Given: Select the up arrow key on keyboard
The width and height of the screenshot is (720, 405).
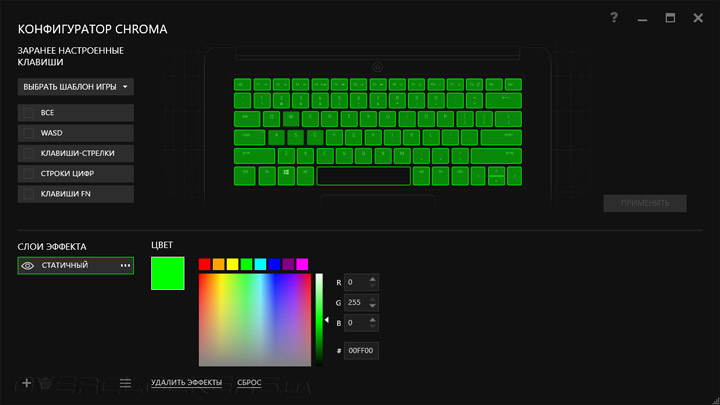Looking at the screenshot, I should click(x=496, y=172).
